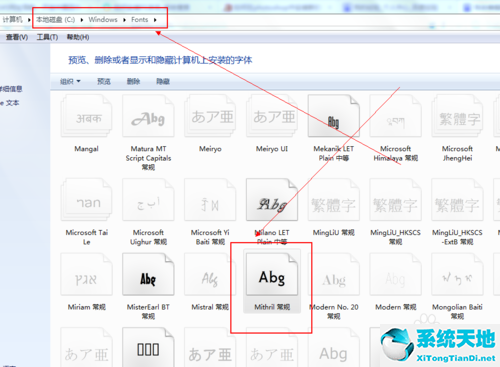
Task: Select the Matura MT Script Capitals font
Action: 148,116
